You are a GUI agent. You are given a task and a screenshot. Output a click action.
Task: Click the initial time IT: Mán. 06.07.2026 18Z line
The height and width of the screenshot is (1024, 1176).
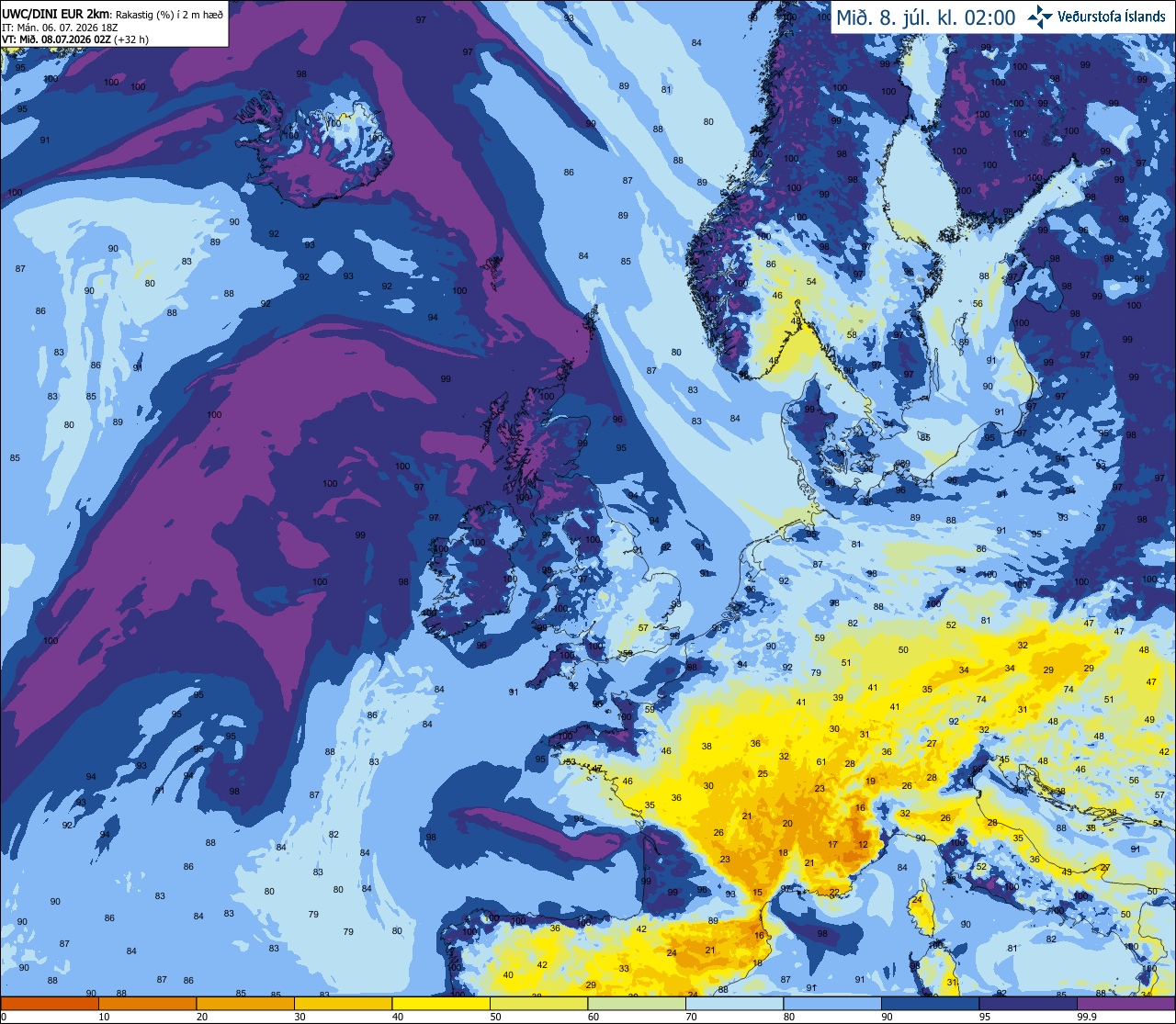[x=61, y=28]
